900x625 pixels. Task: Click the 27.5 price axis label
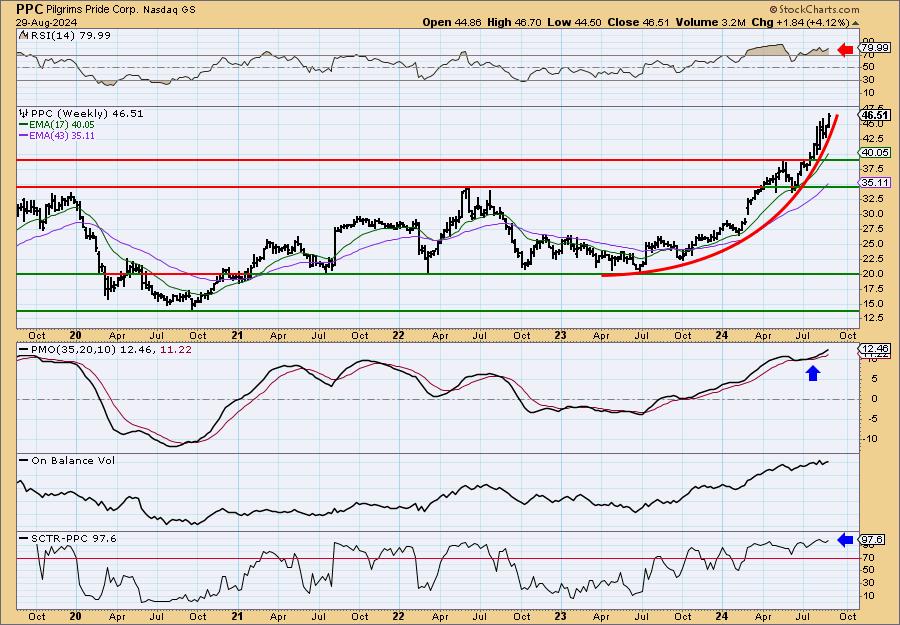pos(874,229)
